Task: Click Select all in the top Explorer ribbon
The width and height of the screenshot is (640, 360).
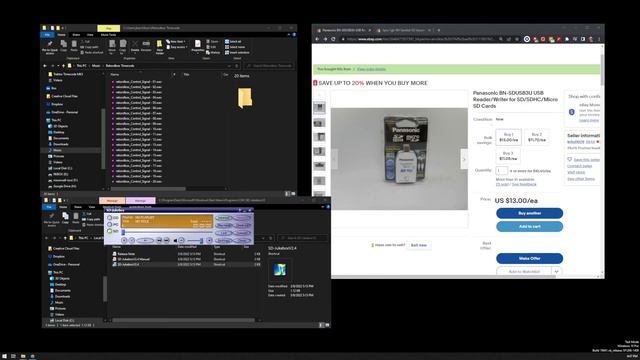Action: coord(233,42)
